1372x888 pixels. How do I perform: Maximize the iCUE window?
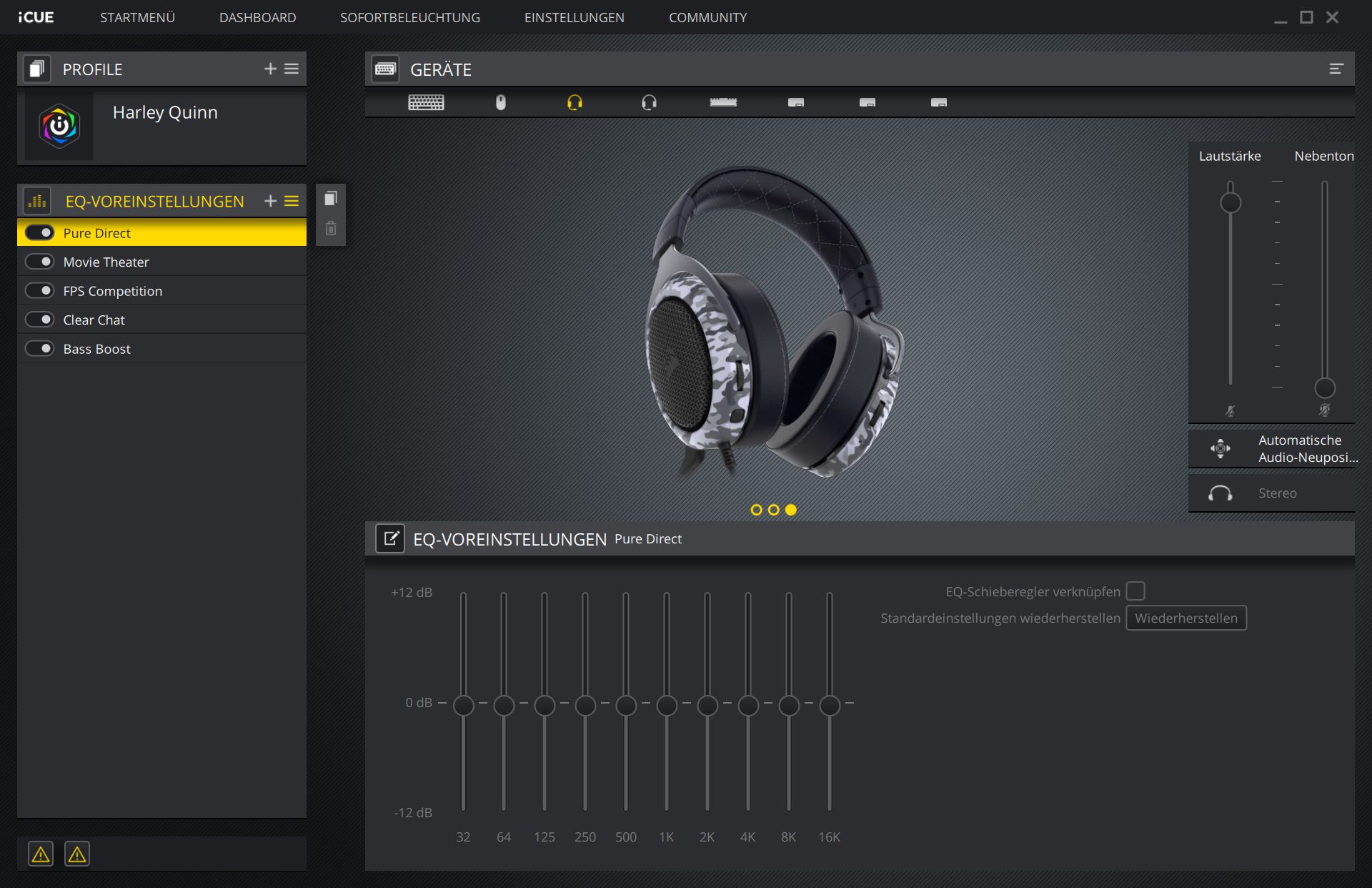pos(1306,17)
